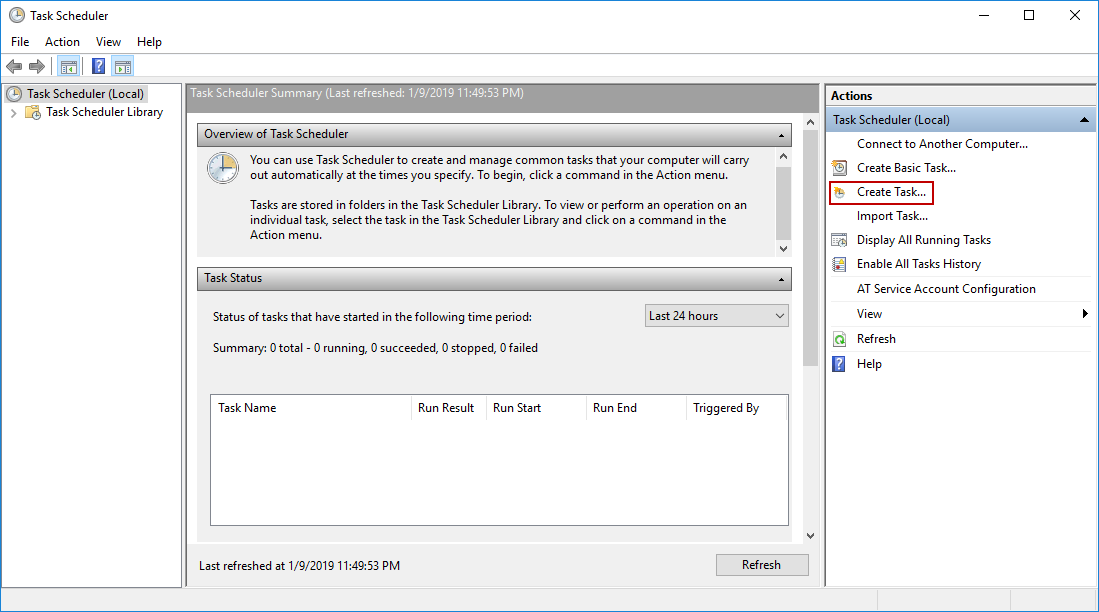Open the View menu in the menu bar
Screen dimensions: 1099x612
click(x=108, y=42)
